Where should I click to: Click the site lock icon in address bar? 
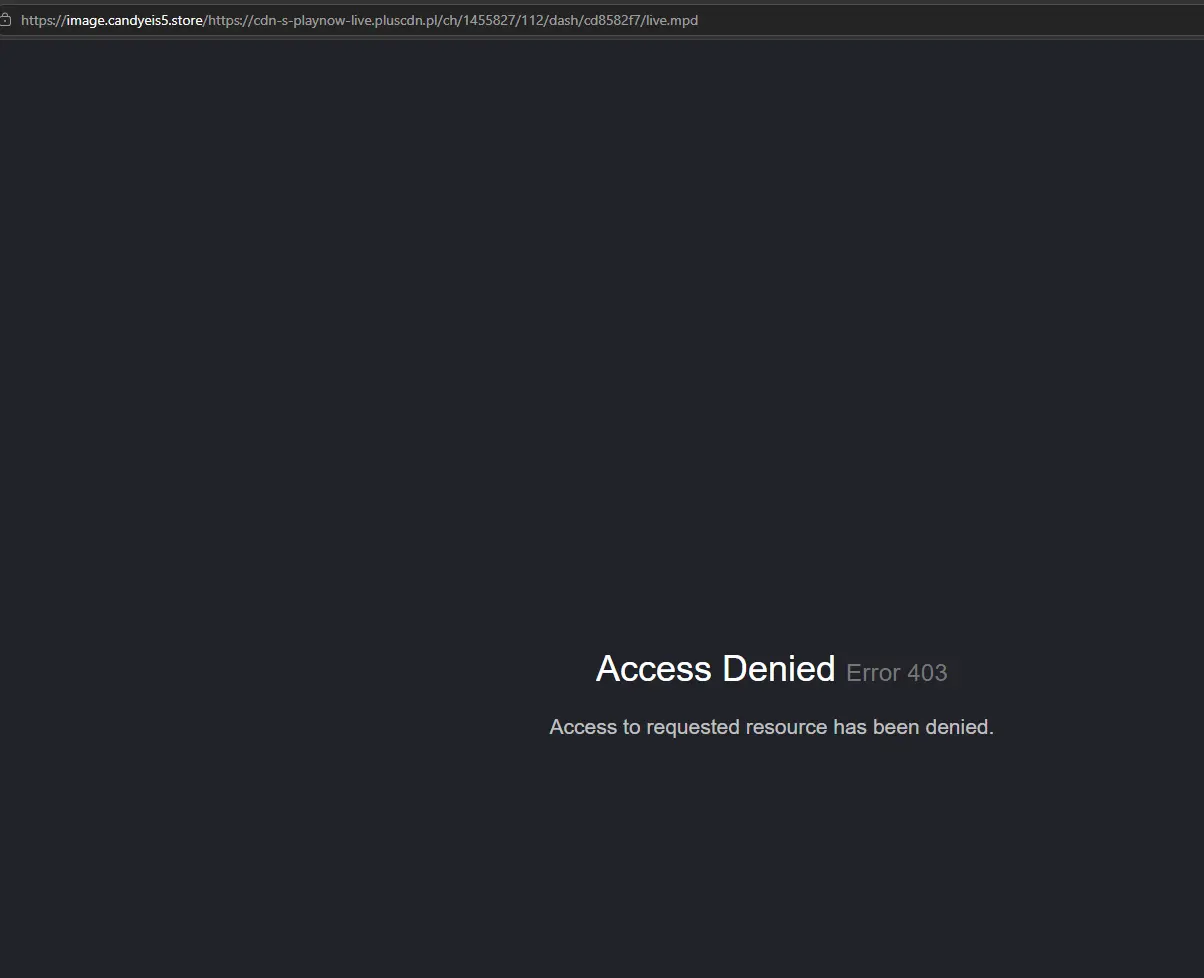[5, 20]
